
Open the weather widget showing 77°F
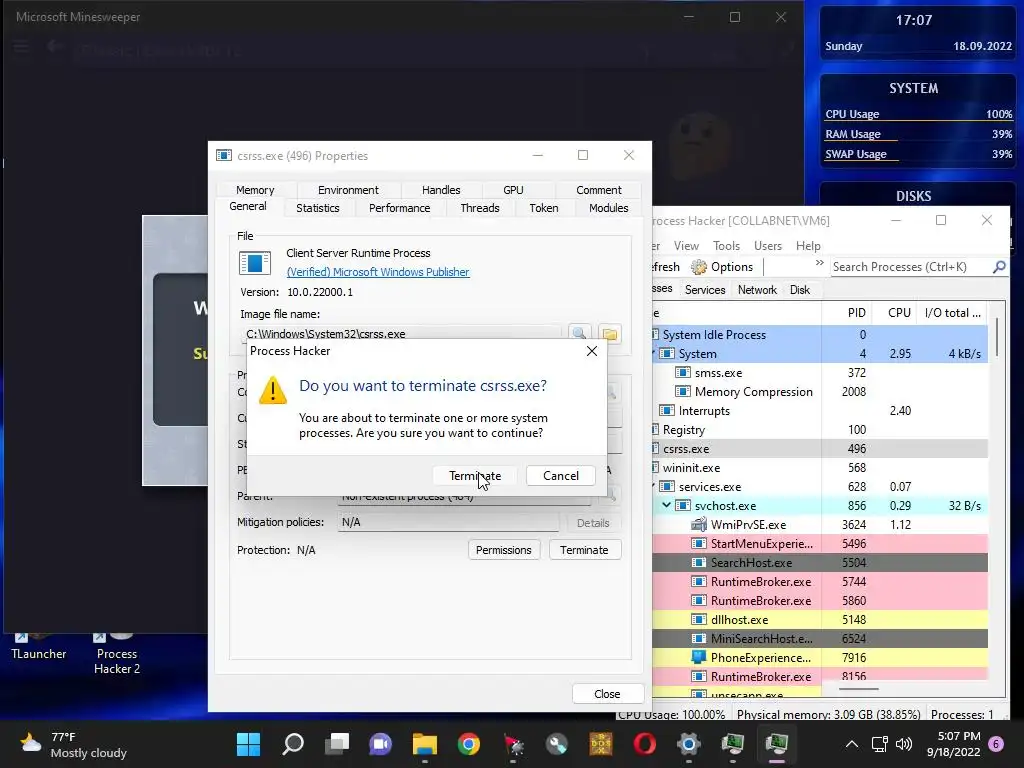click(73, 744)
